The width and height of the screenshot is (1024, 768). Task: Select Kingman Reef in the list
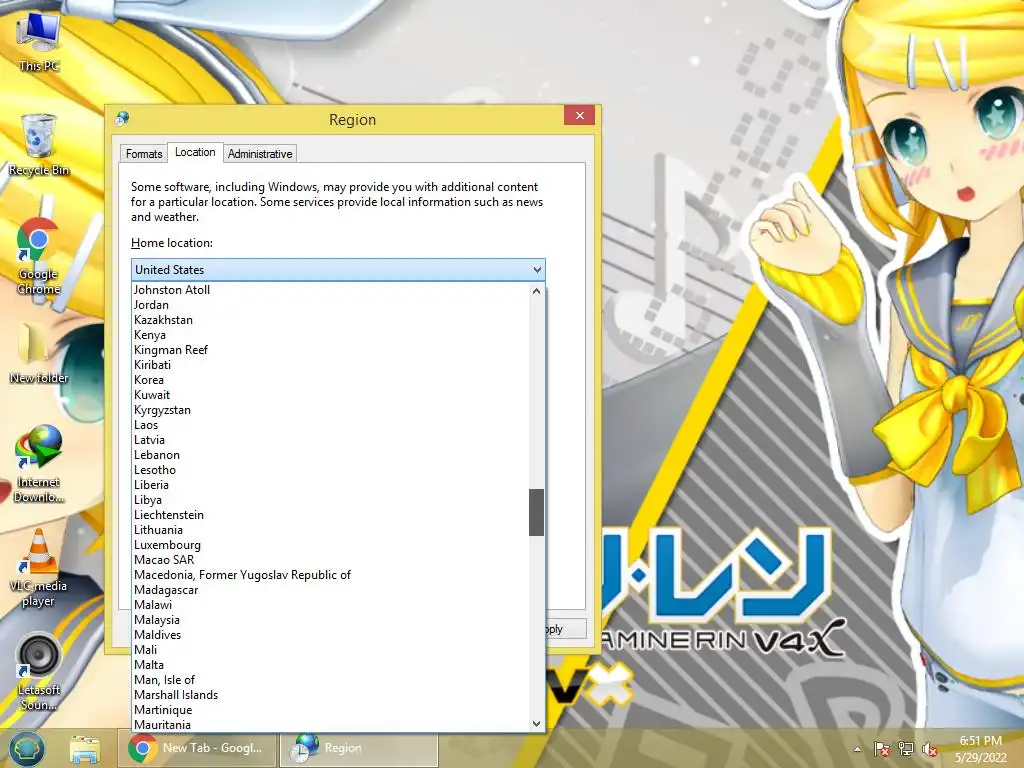[330, 350]
